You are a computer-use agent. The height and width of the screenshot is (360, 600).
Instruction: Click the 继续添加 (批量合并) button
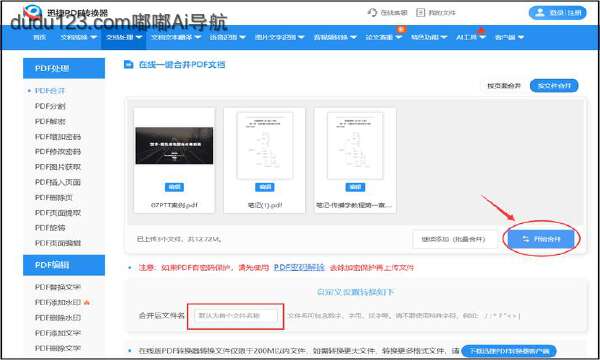454,239
